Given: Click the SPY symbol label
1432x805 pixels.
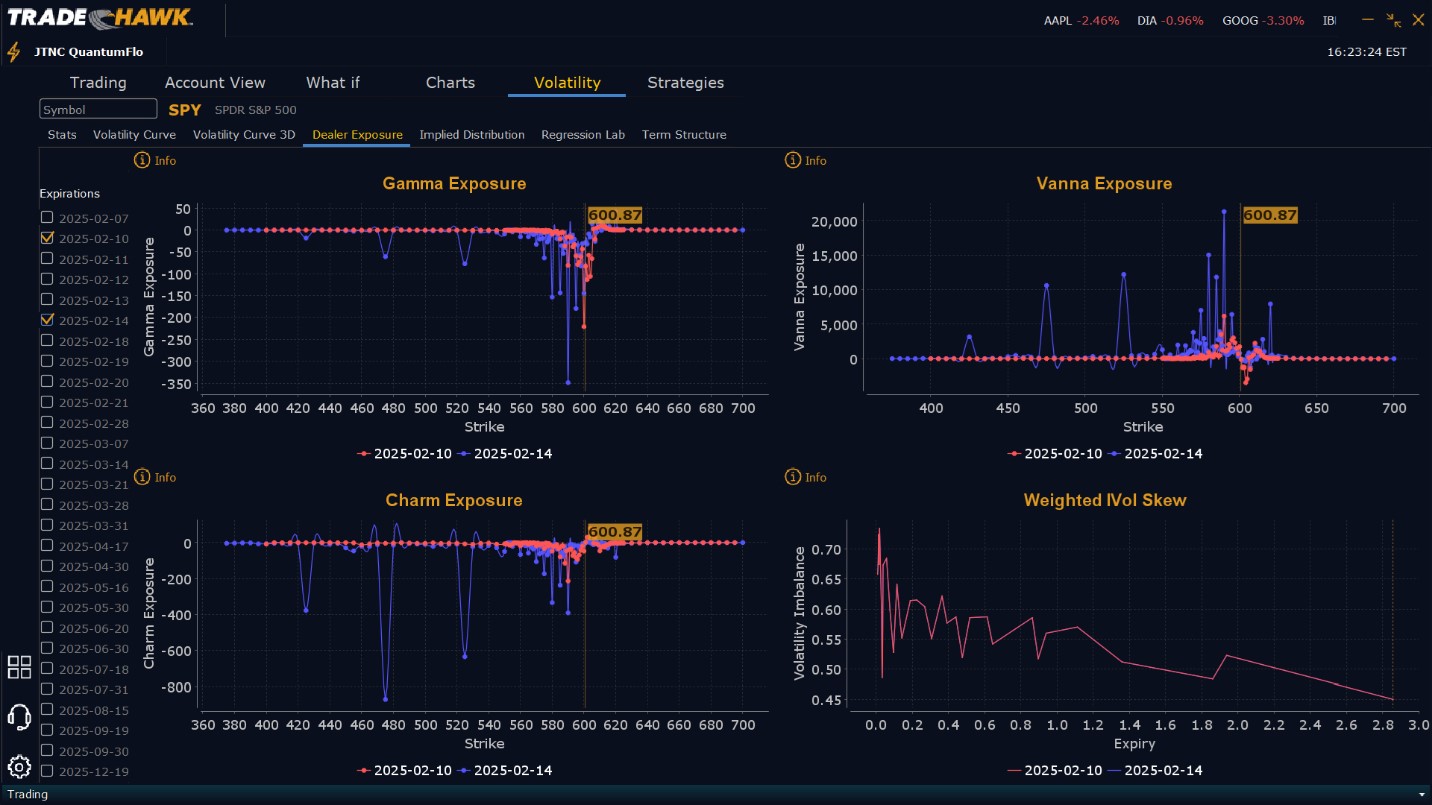Looking at the screenshot, I should (185, 109).
